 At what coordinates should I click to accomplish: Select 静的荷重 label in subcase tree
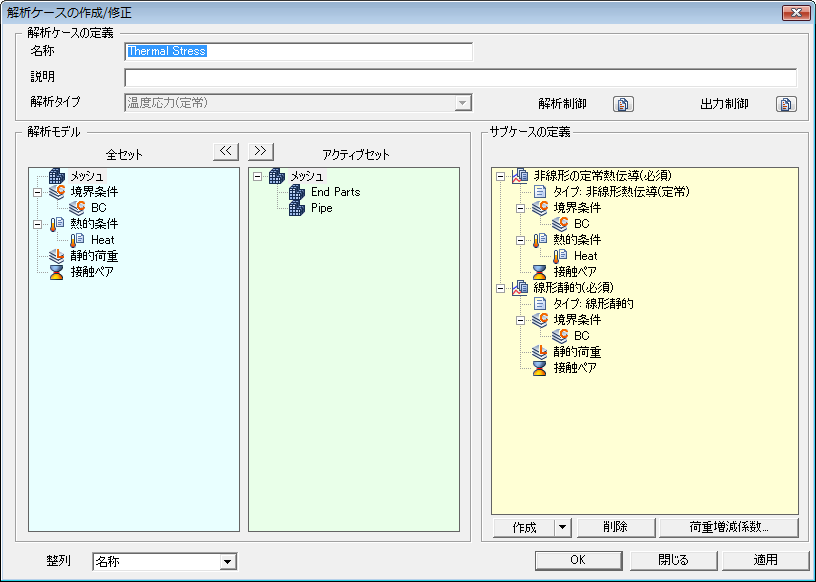(577, 351)
